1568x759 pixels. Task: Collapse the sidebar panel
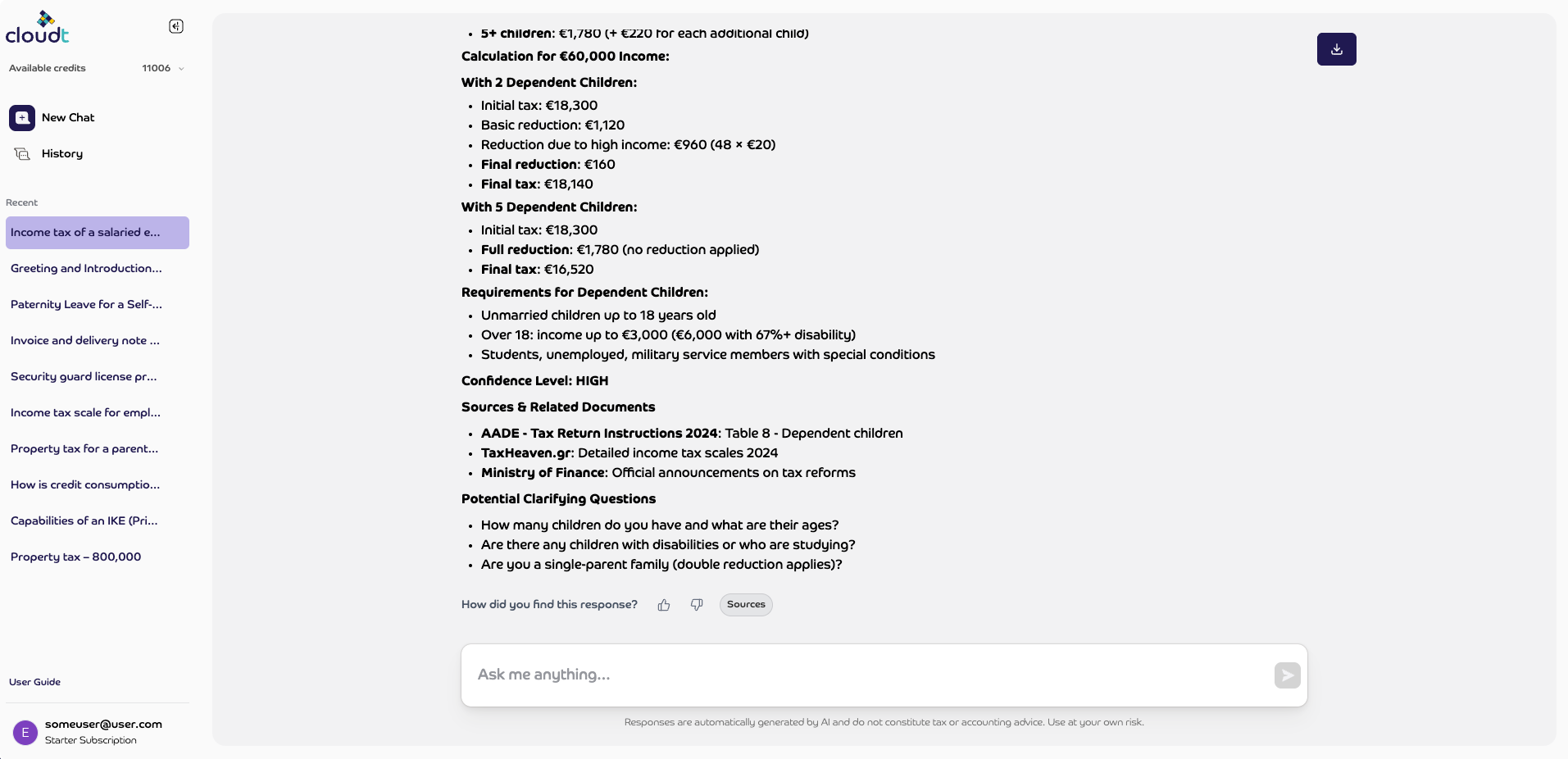click(176, 26)
